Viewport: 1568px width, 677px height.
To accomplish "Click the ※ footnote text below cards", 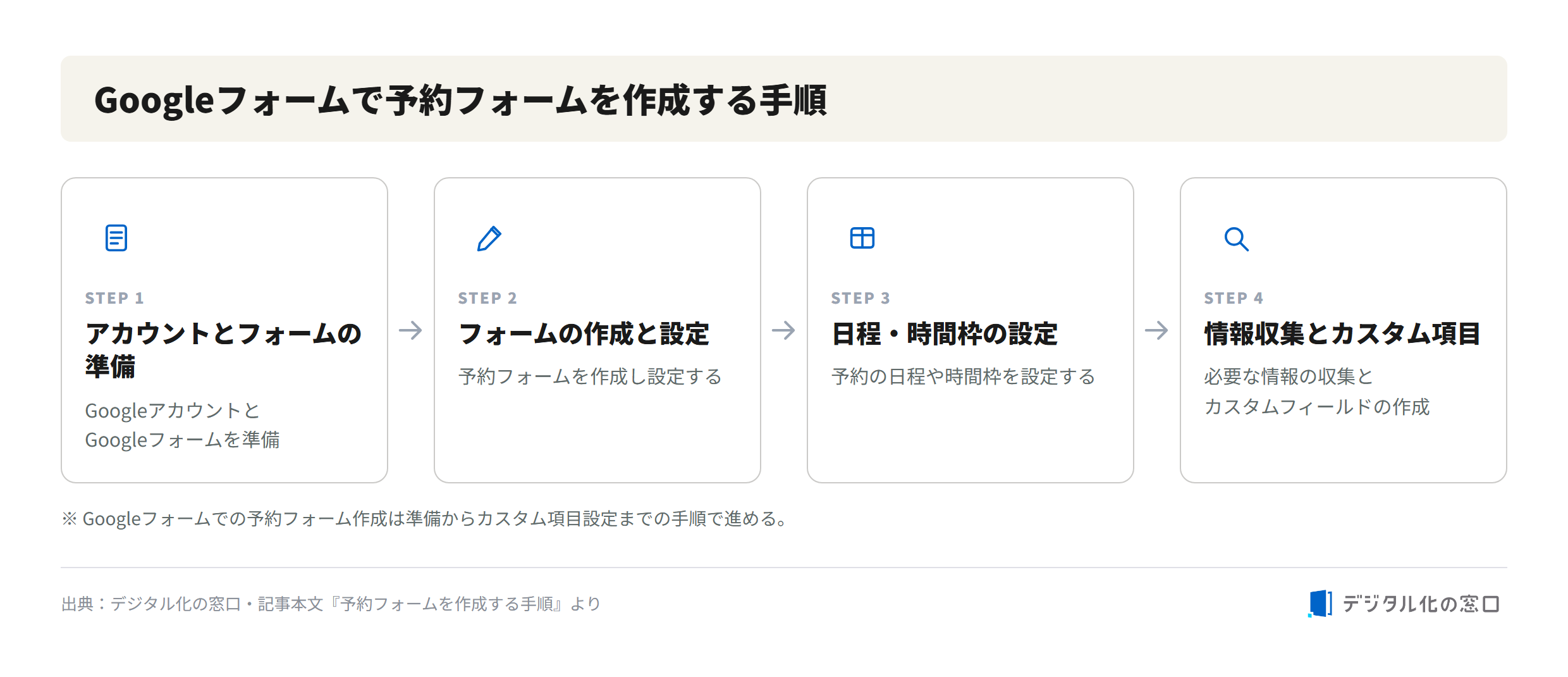I will pyautogui.click(x=425, y=519).
